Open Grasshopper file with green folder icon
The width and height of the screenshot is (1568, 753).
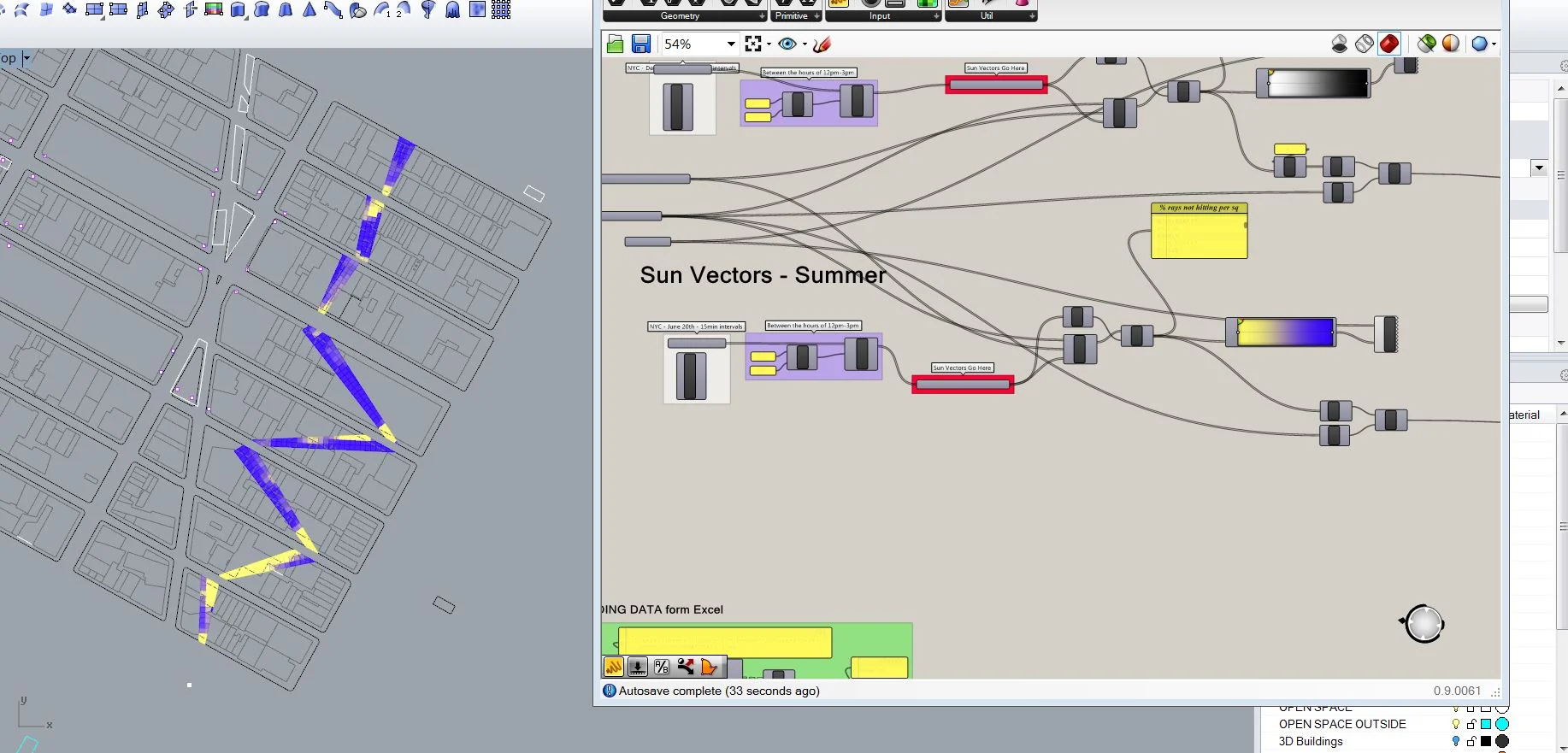click(x=615, y=44)
